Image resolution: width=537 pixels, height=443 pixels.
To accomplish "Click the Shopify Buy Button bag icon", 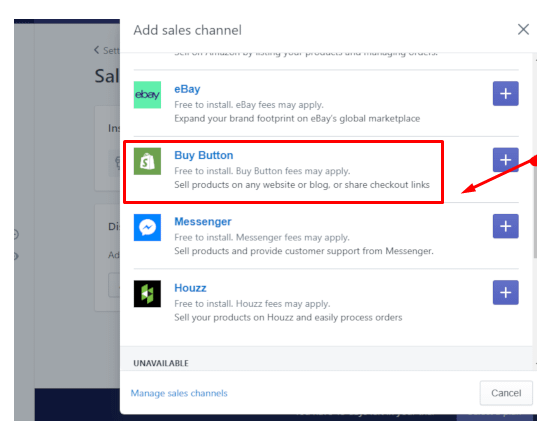I will click(x=147, y=161).
